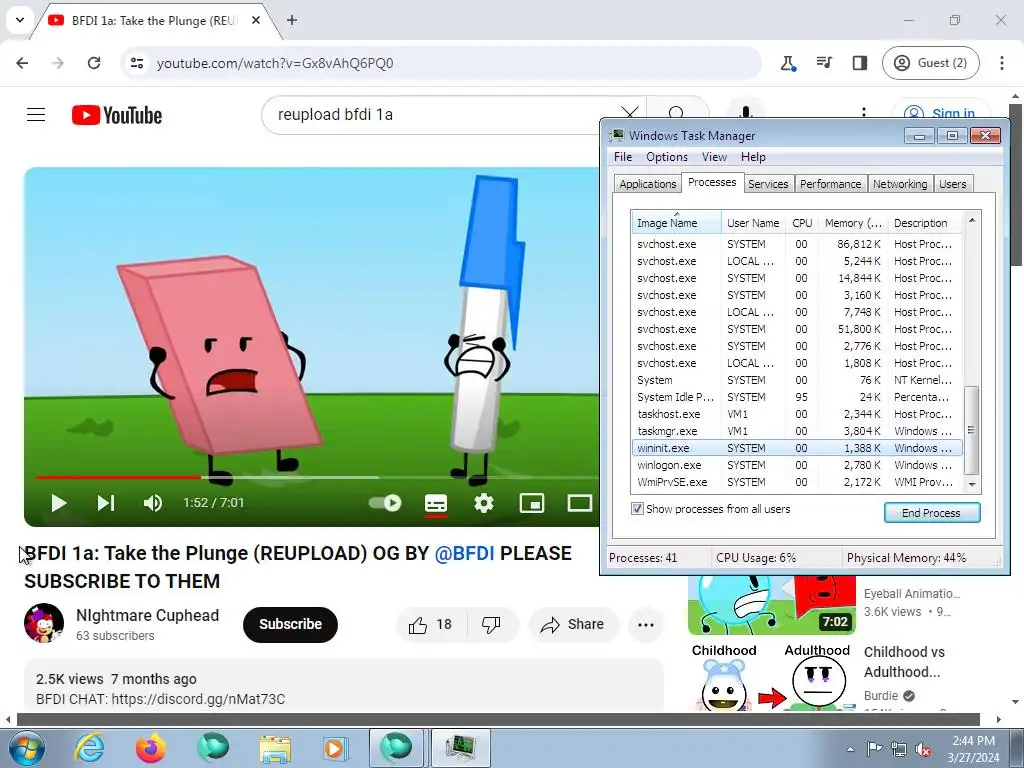Open Windows Explorer folder on the taskbar
Screen dimensions: 1024x768
tap(275, 748)
